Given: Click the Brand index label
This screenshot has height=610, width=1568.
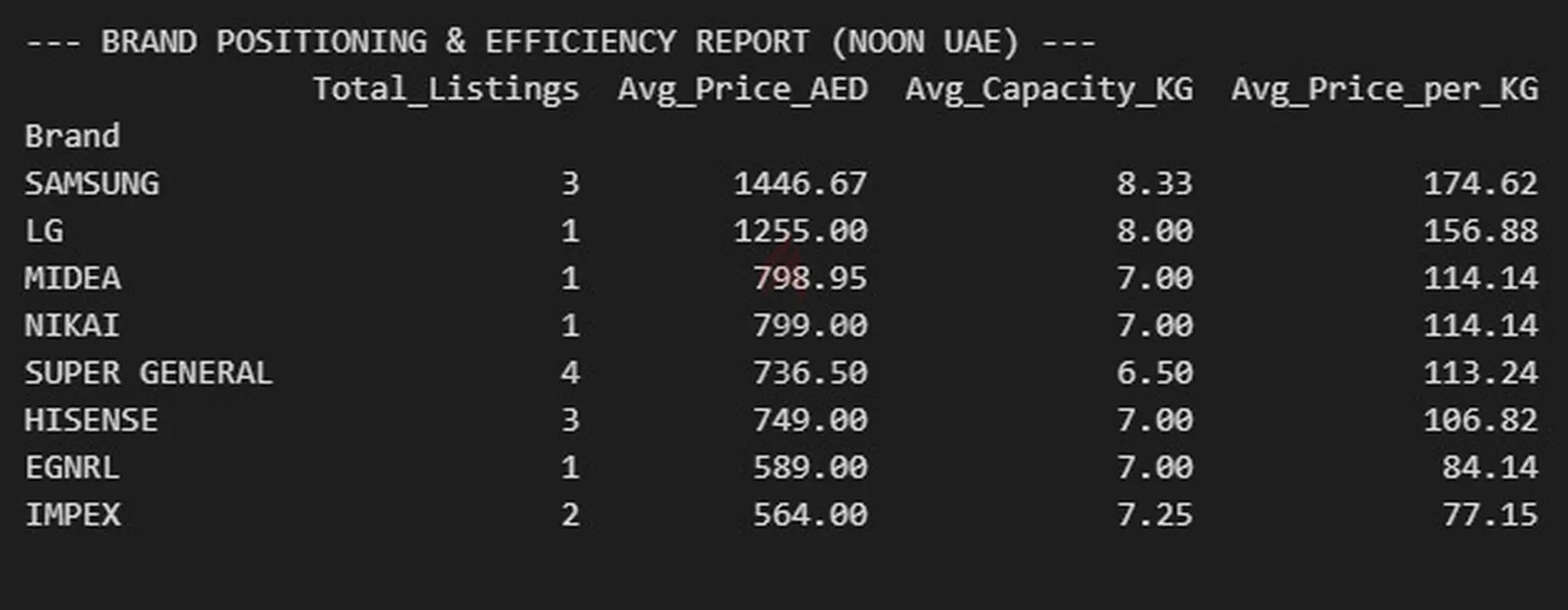Looking at the screenshot, I should (72, 136).
